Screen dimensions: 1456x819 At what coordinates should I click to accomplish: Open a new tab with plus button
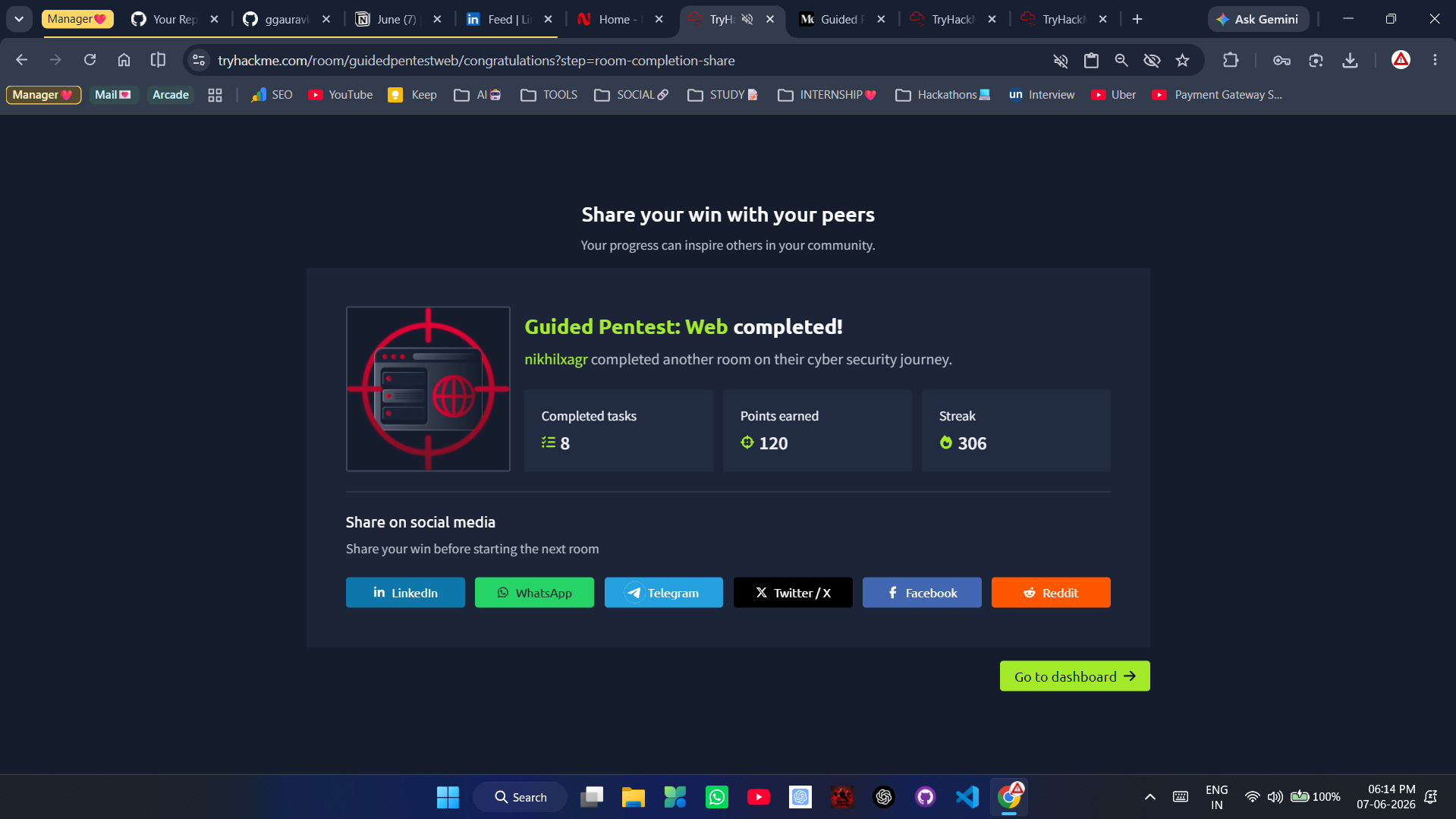tap(1137, 19)
